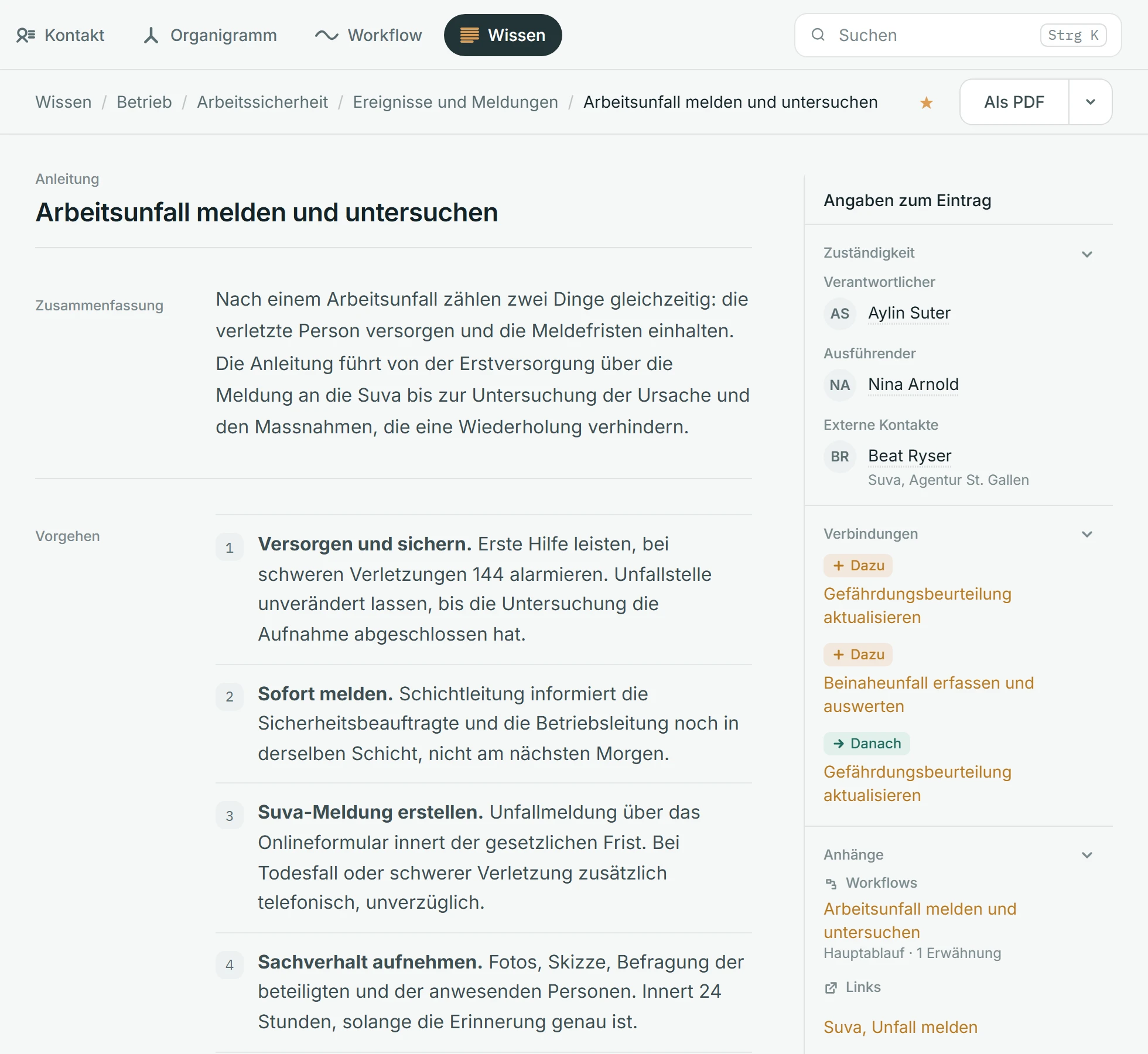This screenshot has width=1148, height=1054.
Task: Click the Strg K shortcut badge
Action: (1073, 35)
